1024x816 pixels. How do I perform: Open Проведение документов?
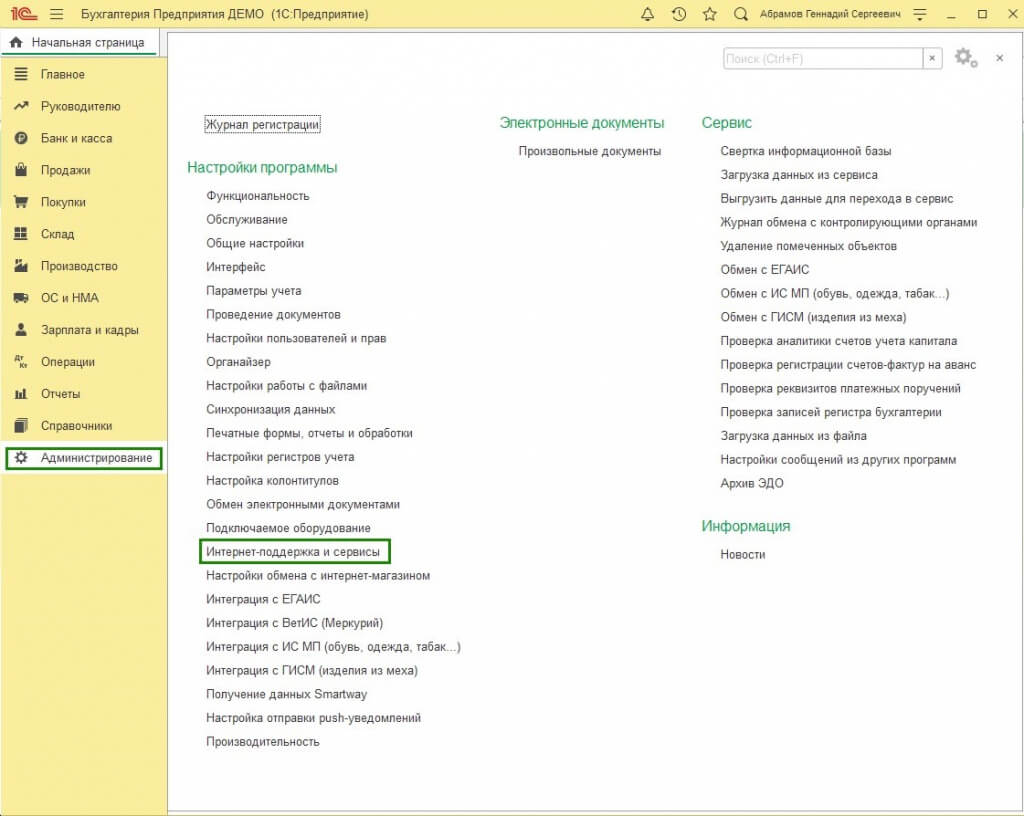point(273,315)
